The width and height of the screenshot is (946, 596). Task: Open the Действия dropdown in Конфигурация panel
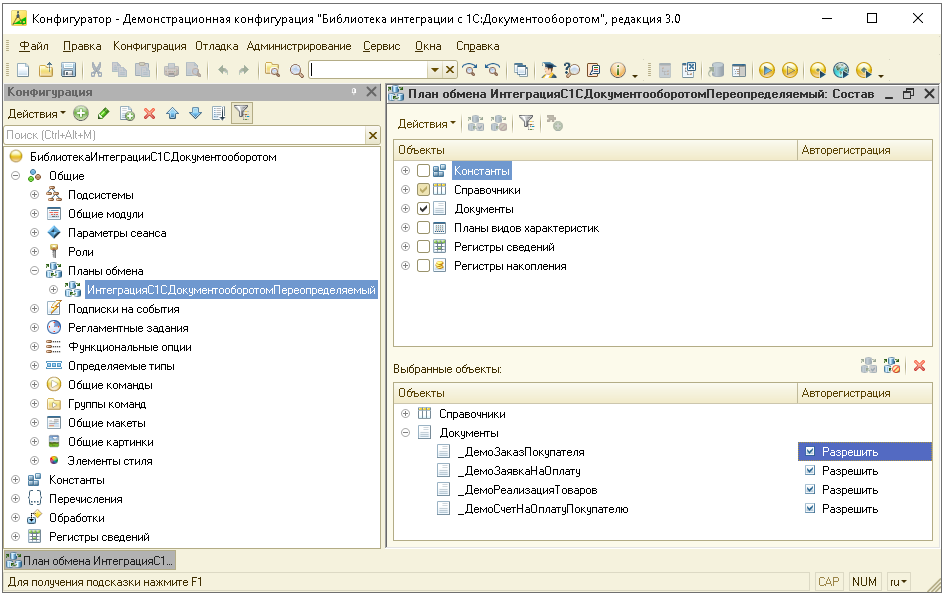(37, 114)
